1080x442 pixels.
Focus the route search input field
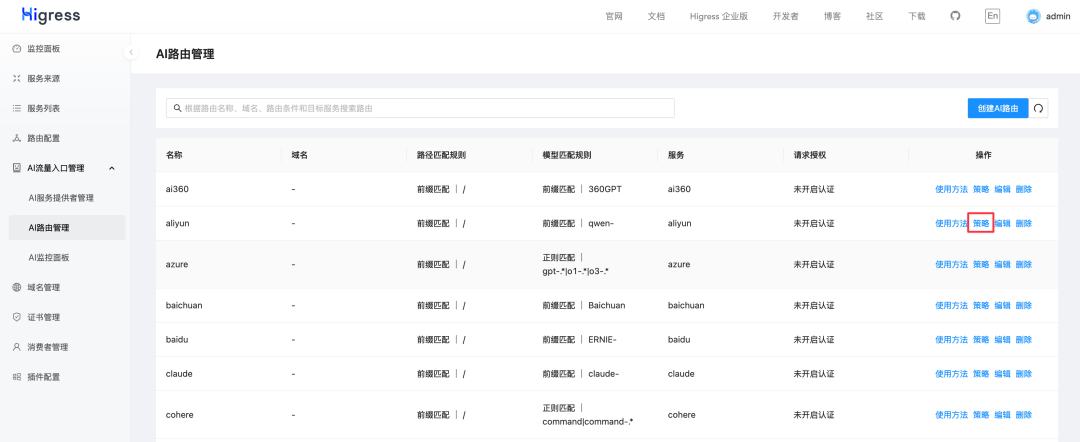420,108
